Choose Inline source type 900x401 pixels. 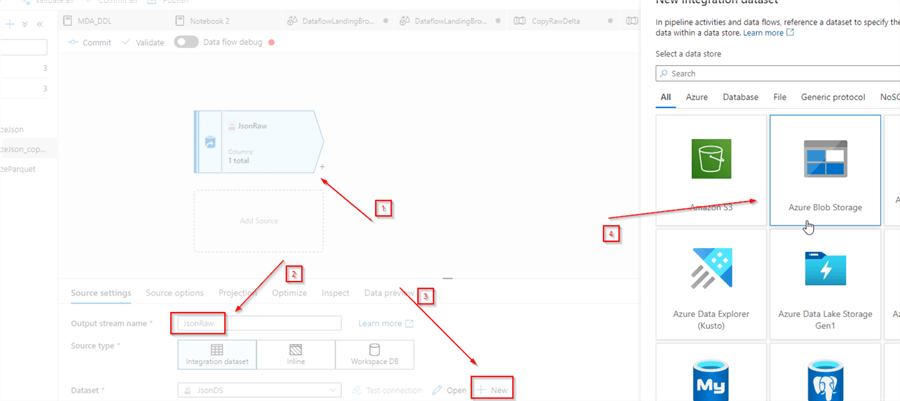click(x=296, y=355)
